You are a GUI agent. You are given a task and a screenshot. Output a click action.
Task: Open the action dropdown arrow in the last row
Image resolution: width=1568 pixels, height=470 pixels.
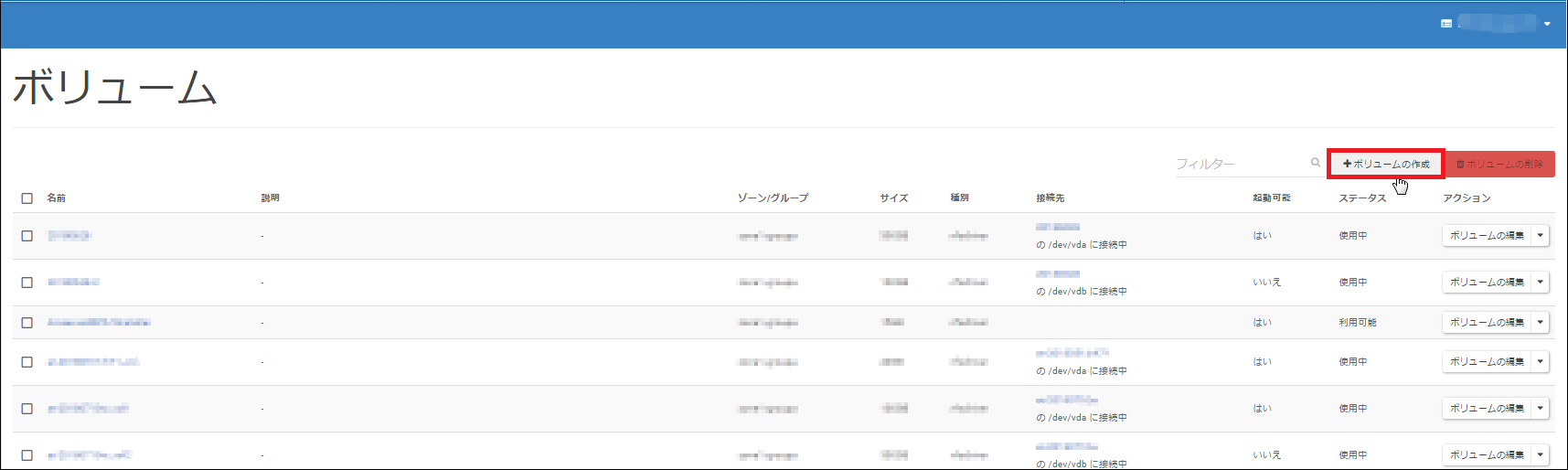[x=1541, y=455]
